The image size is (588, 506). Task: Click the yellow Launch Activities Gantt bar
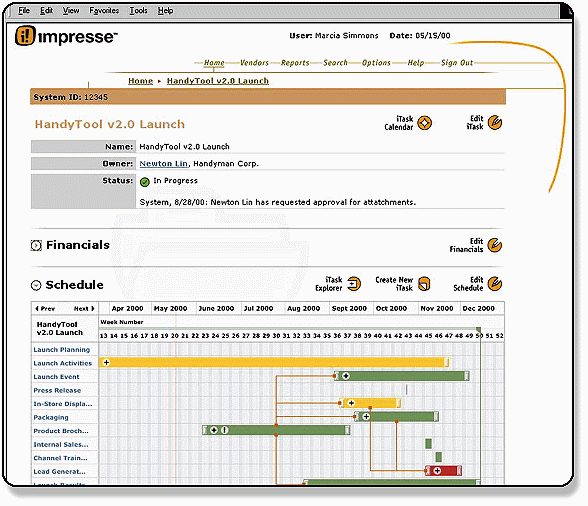(274, 362)
